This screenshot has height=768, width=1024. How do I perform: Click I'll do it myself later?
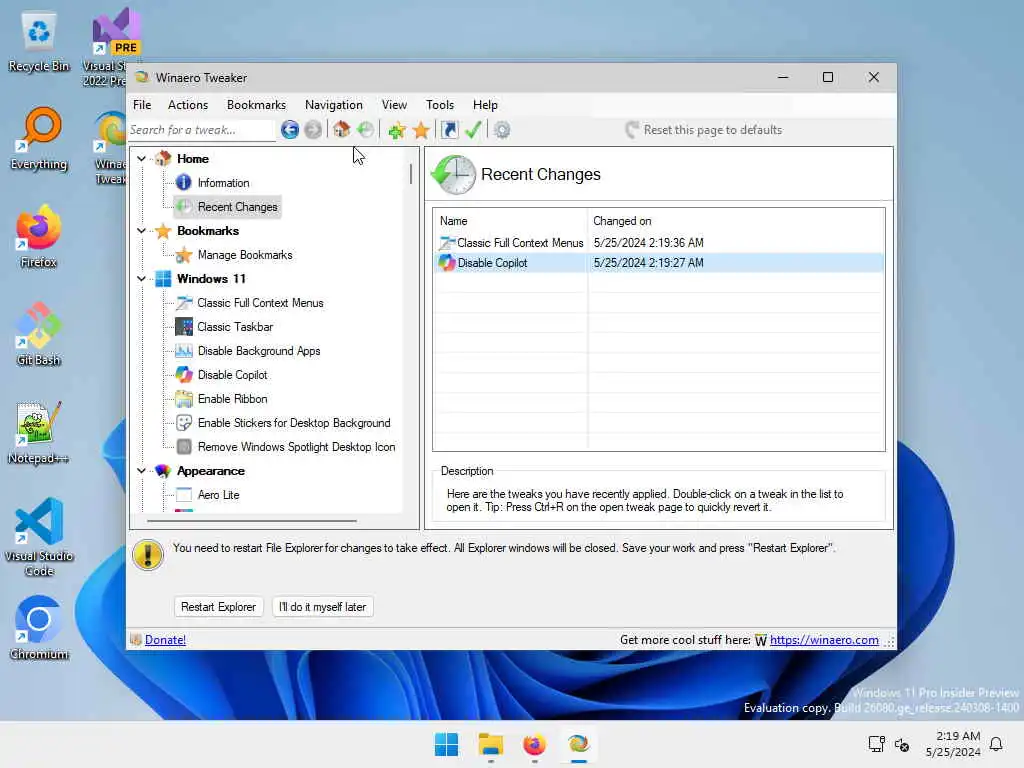point(323,607)
